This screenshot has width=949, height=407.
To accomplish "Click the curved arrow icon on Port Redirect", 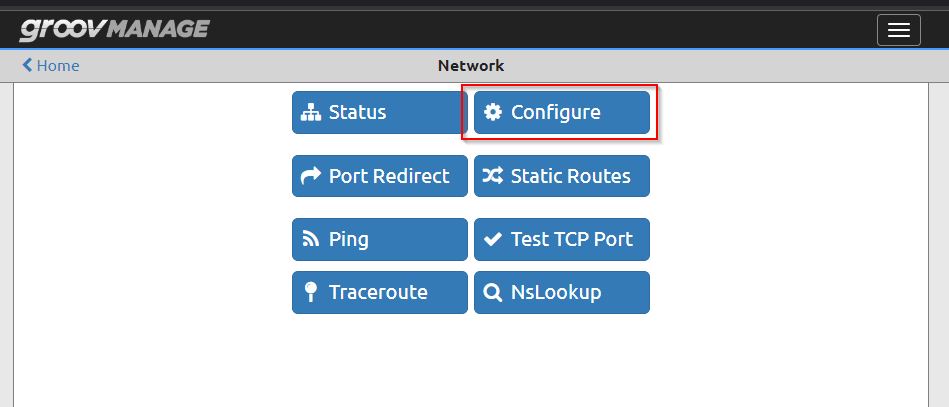I will [x=311, y=176].
